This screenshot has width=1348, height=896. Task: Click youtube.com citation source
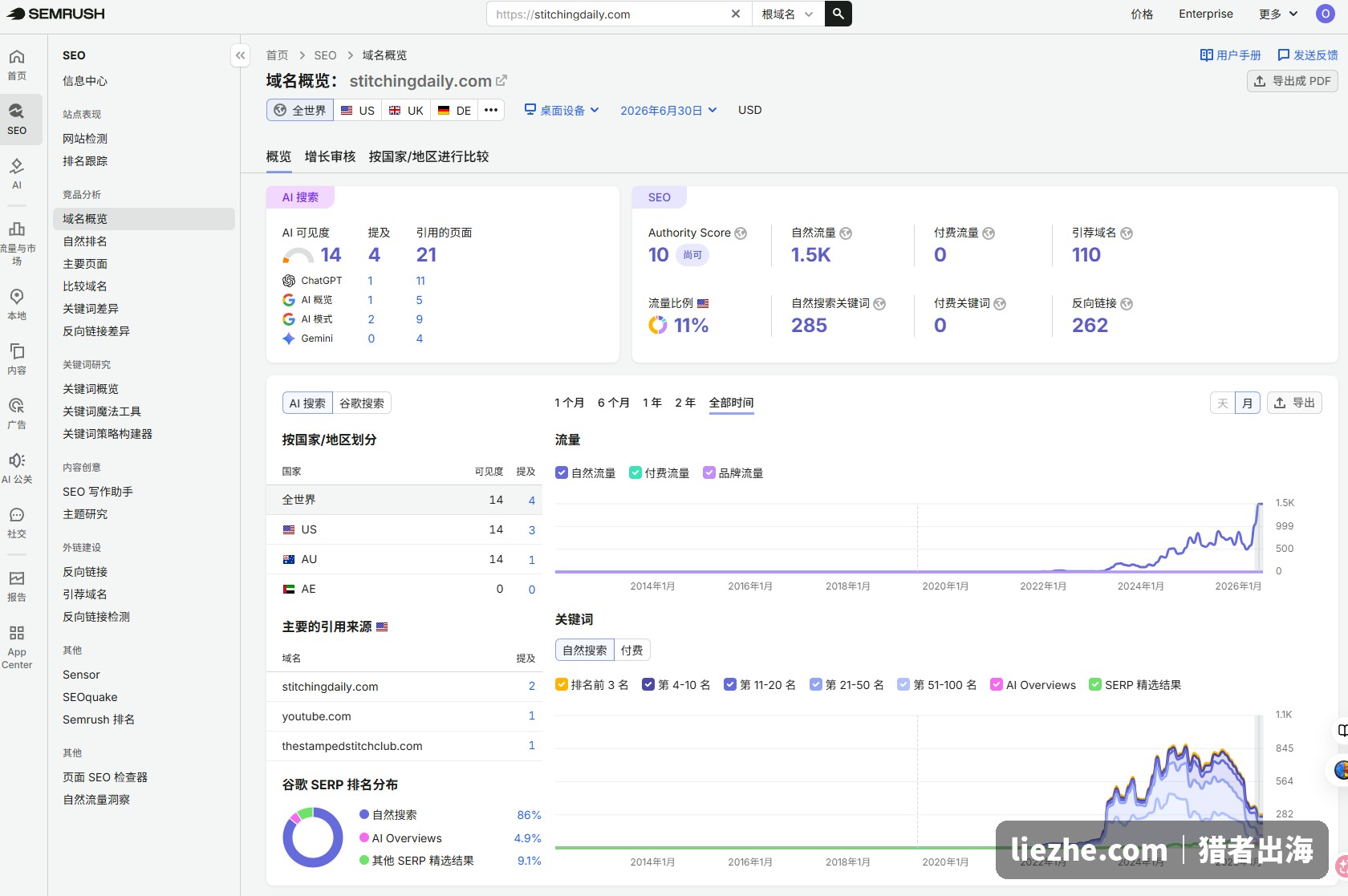316,716
